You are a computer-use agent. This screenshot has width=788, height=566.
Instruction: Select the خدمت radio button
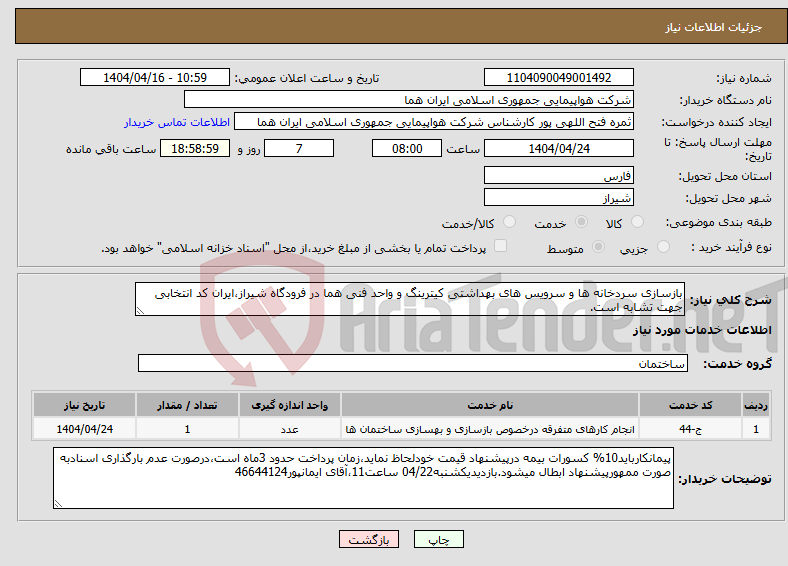tap(581, 222)
